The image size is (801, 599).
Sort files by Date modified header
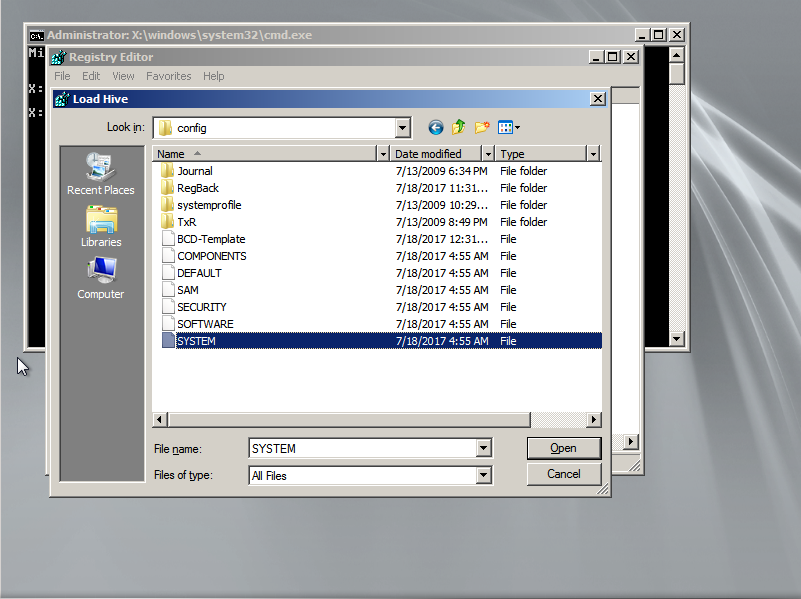436,154
